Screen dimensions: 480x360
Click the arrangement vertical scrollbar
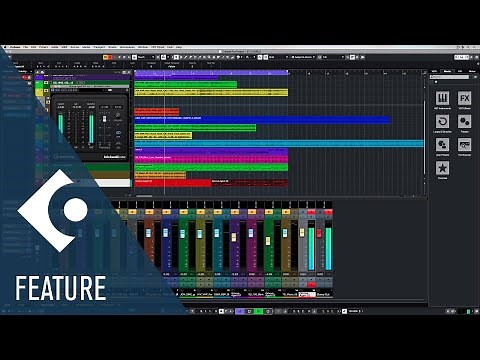424,137
